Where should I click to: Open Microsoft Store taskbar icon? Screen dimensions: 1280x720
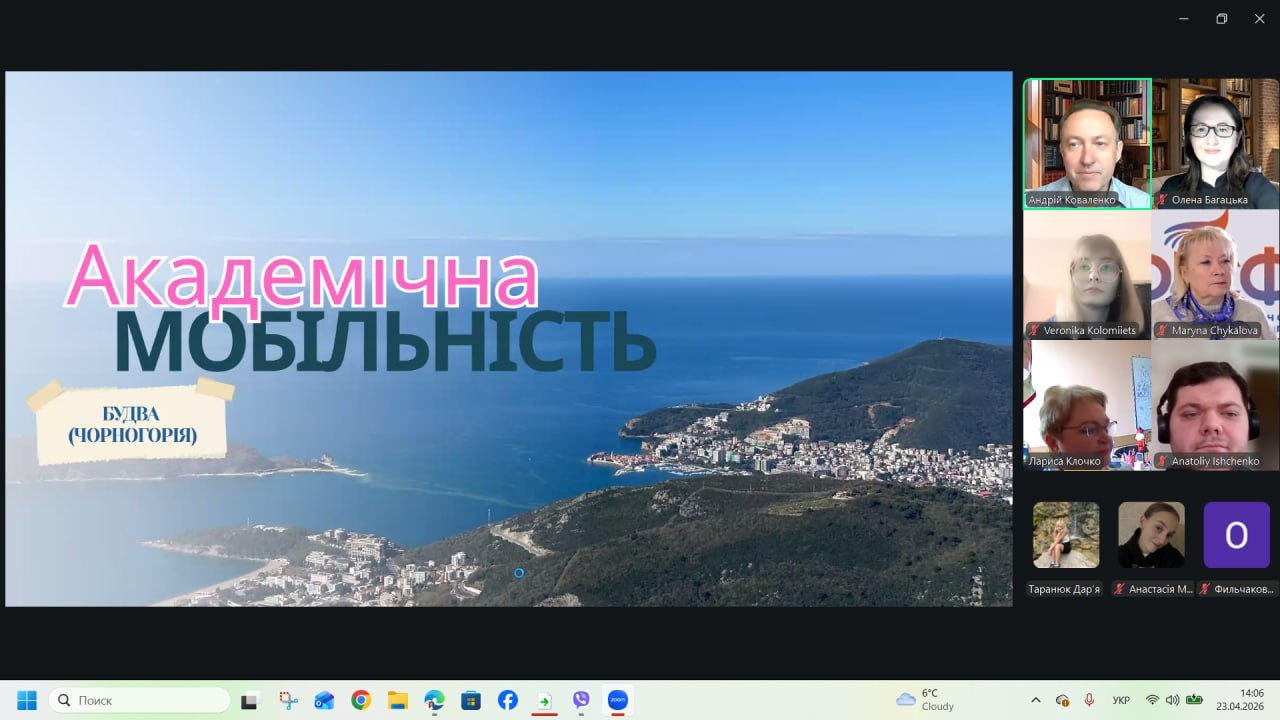click(x=471, y=700)
